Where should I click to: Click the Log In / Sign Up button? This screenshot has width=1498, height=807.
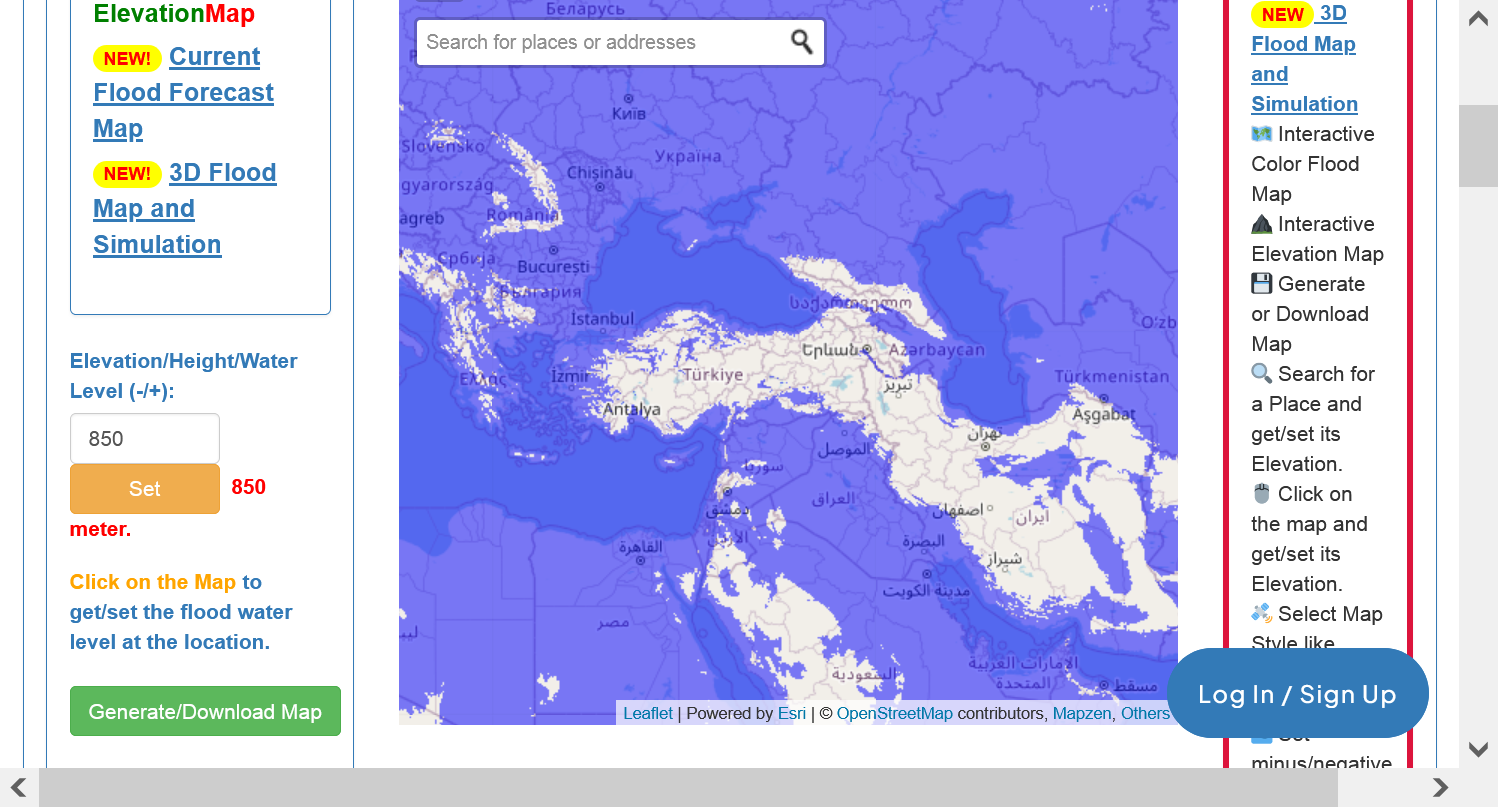(1298, 694)
